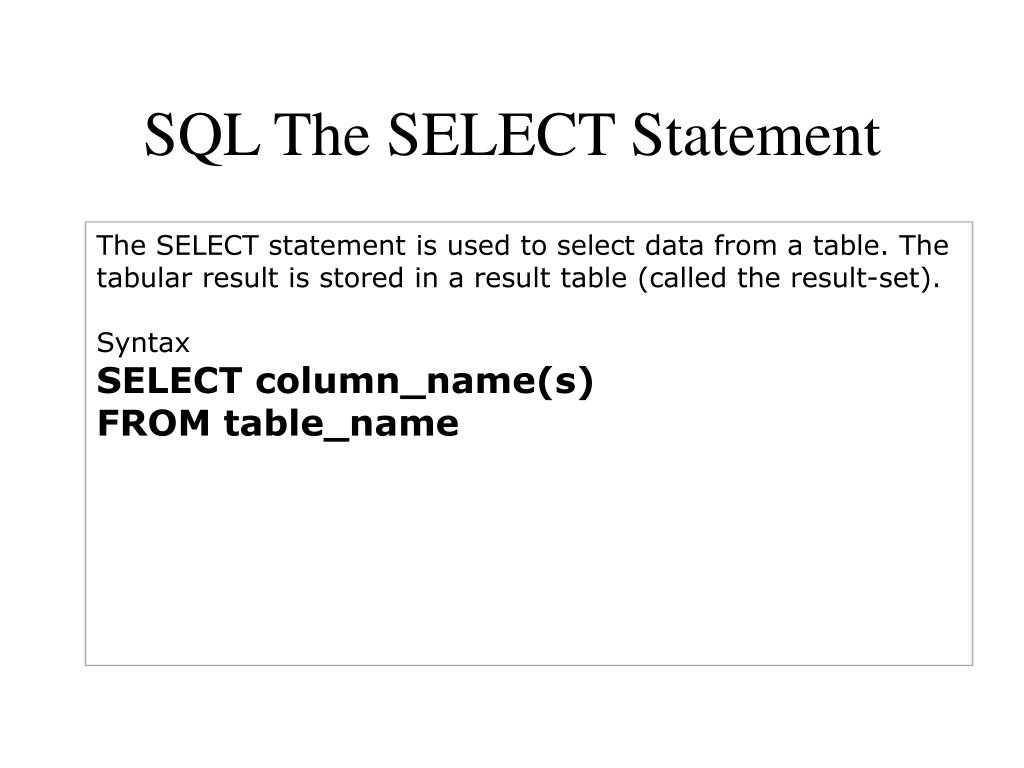Click the word tabular in second line
This screenshot has width=1024, height=768.
[x=144, y=278]
